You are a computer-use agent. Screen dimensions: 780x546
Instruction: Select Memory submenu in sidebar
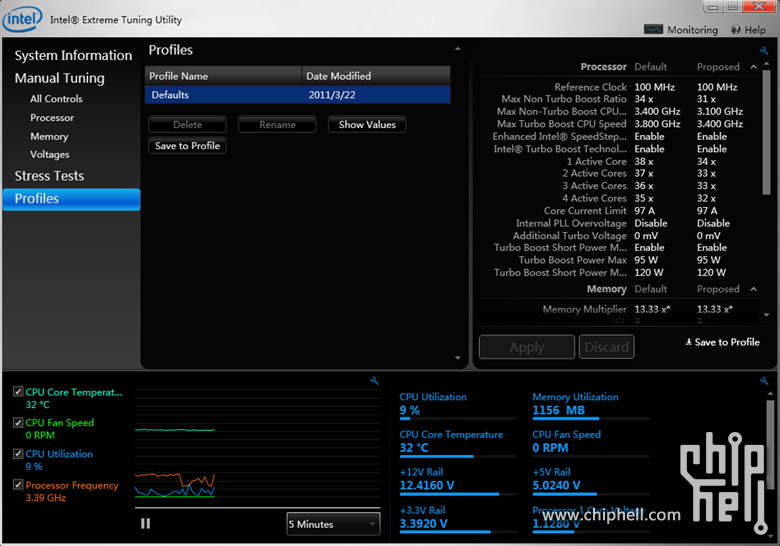[x=49, y=136]
